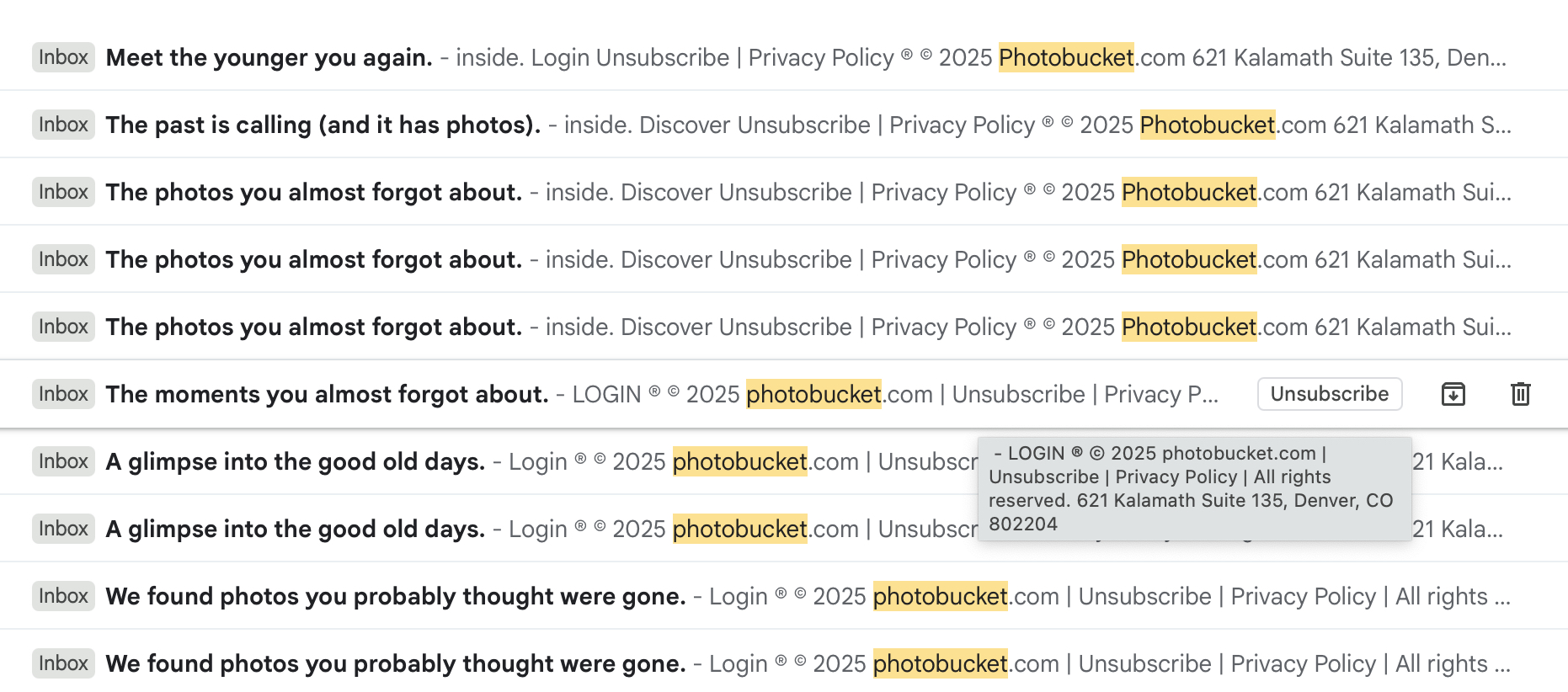This screenshot has width=1568, height=692.
Task: Open 'The moments you almost forgot about.' email
Action: 328,394
